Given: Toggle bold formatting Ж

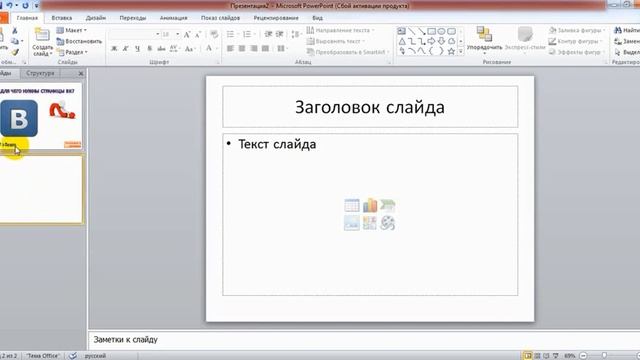Looking at the screenshot, I should 114,49.
